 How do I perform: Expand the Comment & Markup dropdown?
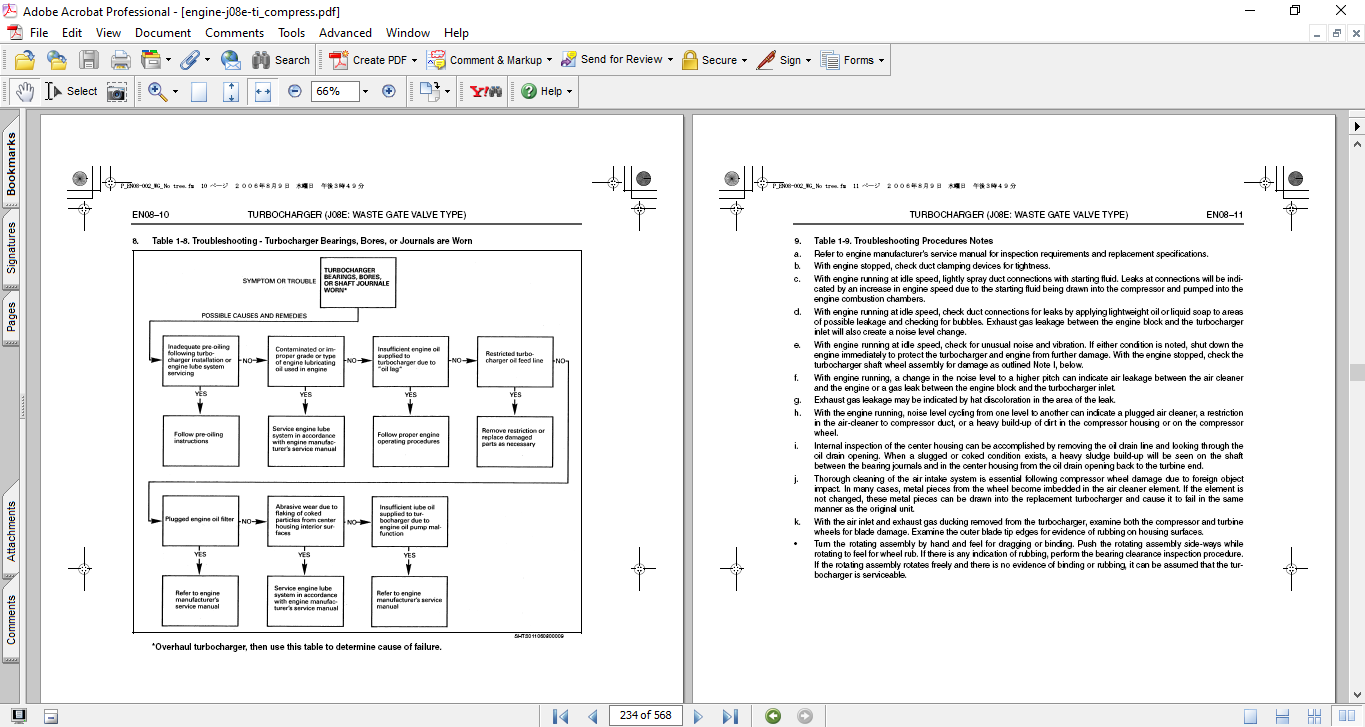coord(551,60)
